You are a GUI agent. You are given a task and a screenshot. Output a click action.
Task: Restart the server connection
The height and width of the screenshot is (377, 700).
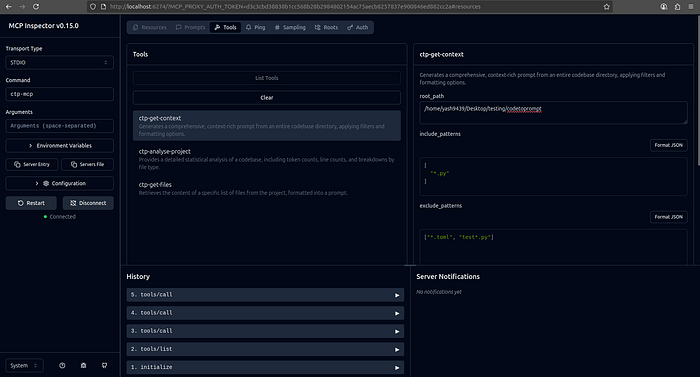point(31,203)
